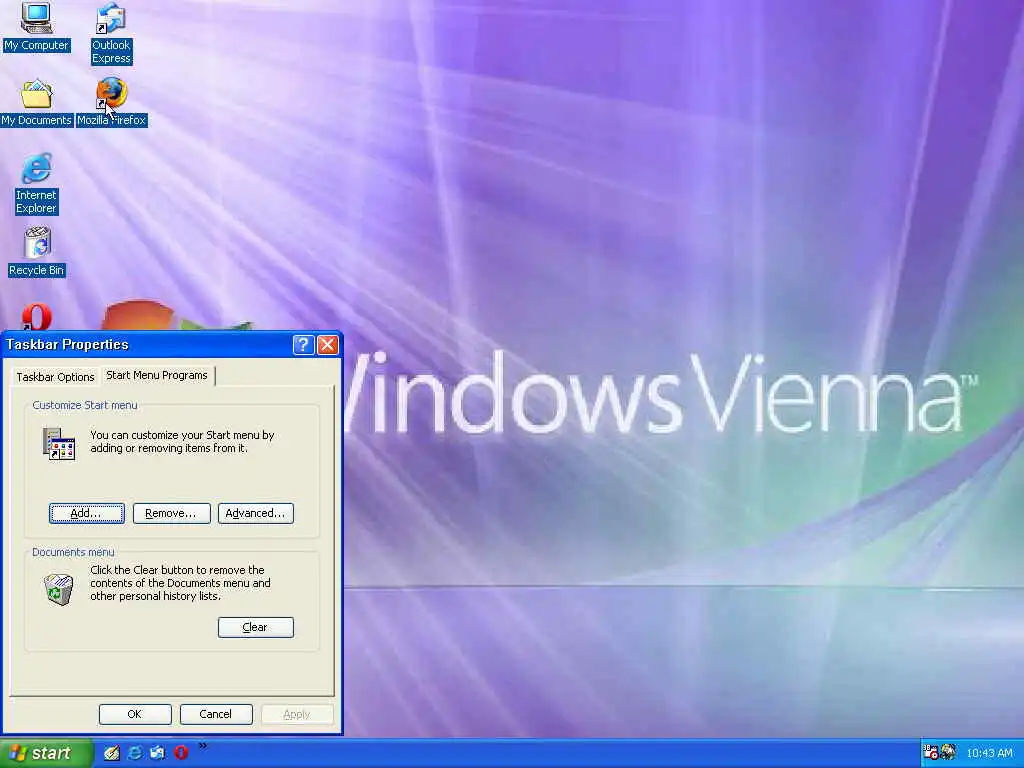Click the help question mark button
The height and width of the screenshot is (768, 1024).
(303, 345)
